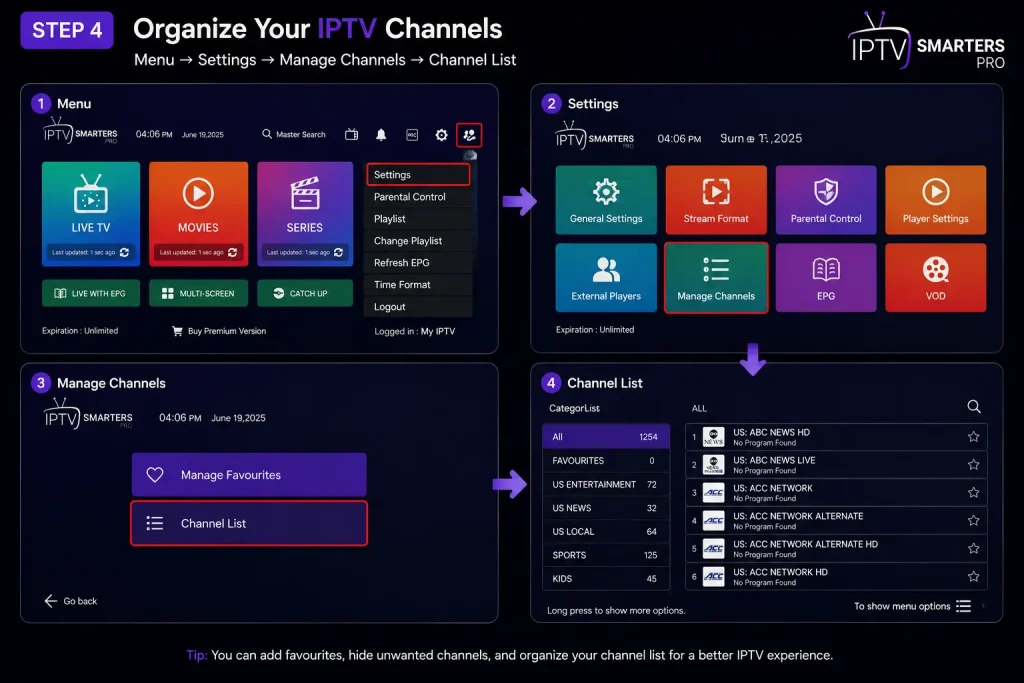
Task: Click the recording icon in Menu header
Action: coord(412,135)
